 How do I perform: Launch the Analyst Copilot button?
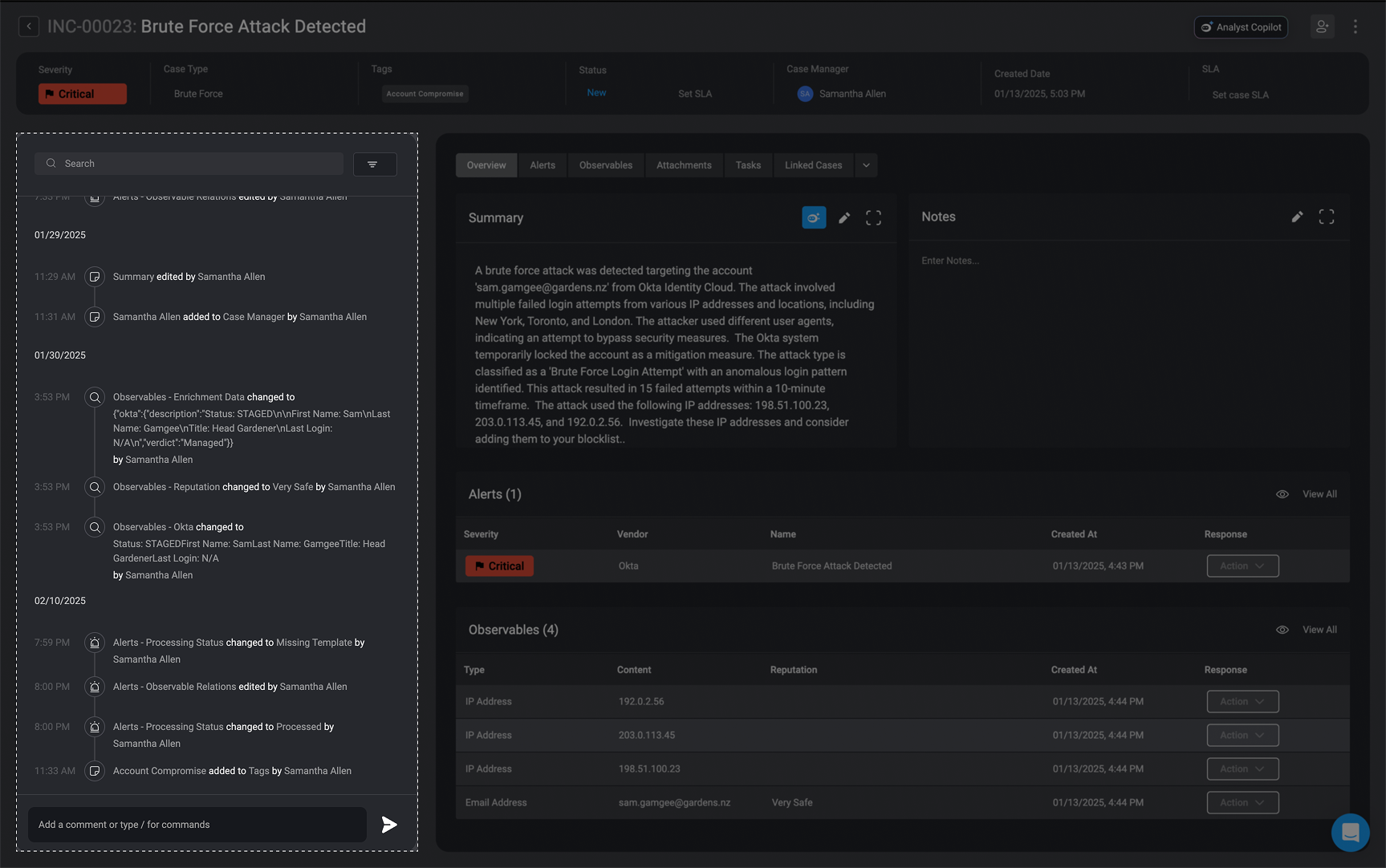(x=1241, y=27)
